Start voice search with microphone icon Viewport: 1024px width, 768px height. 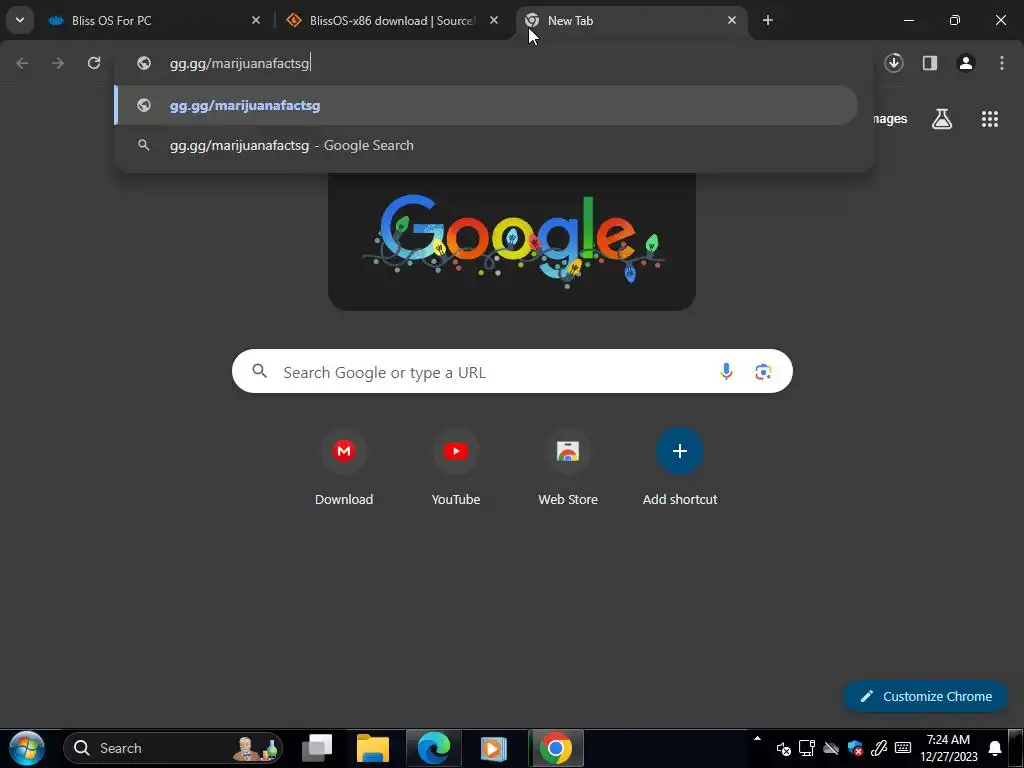(x=726, y=372)
